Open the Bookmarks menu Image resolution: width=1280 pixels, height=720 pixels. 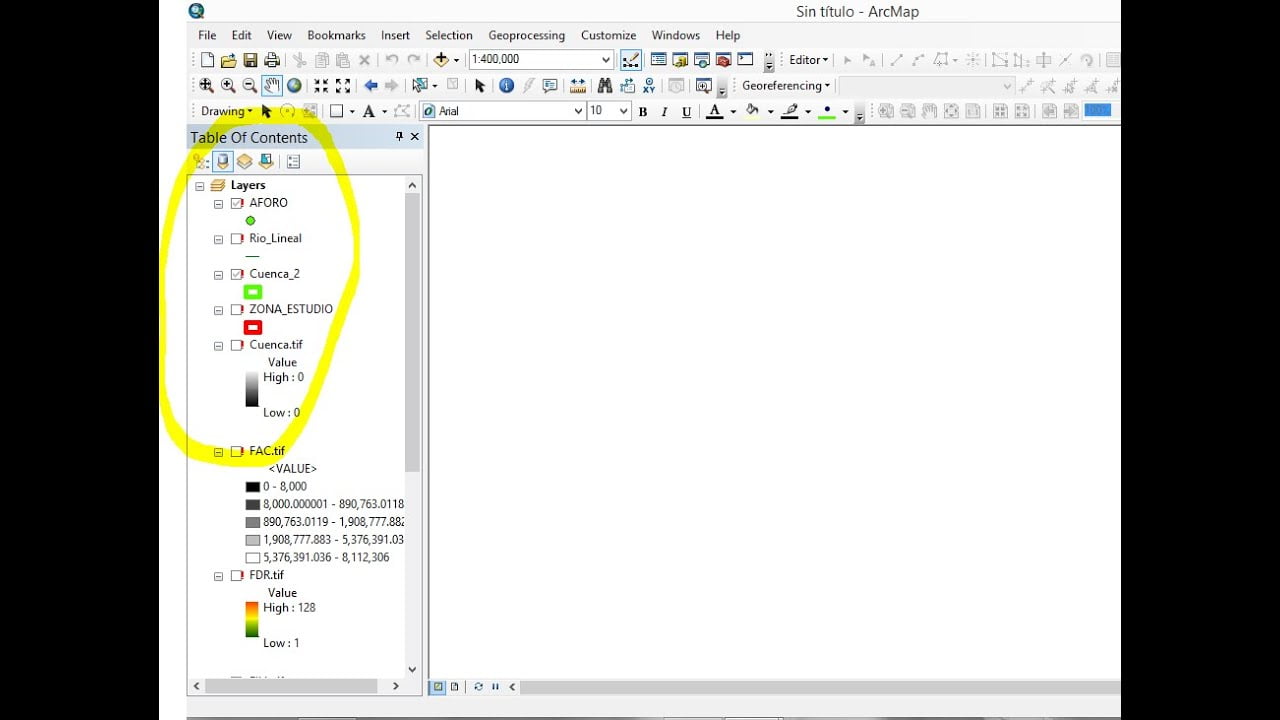(x=336, y=35)
